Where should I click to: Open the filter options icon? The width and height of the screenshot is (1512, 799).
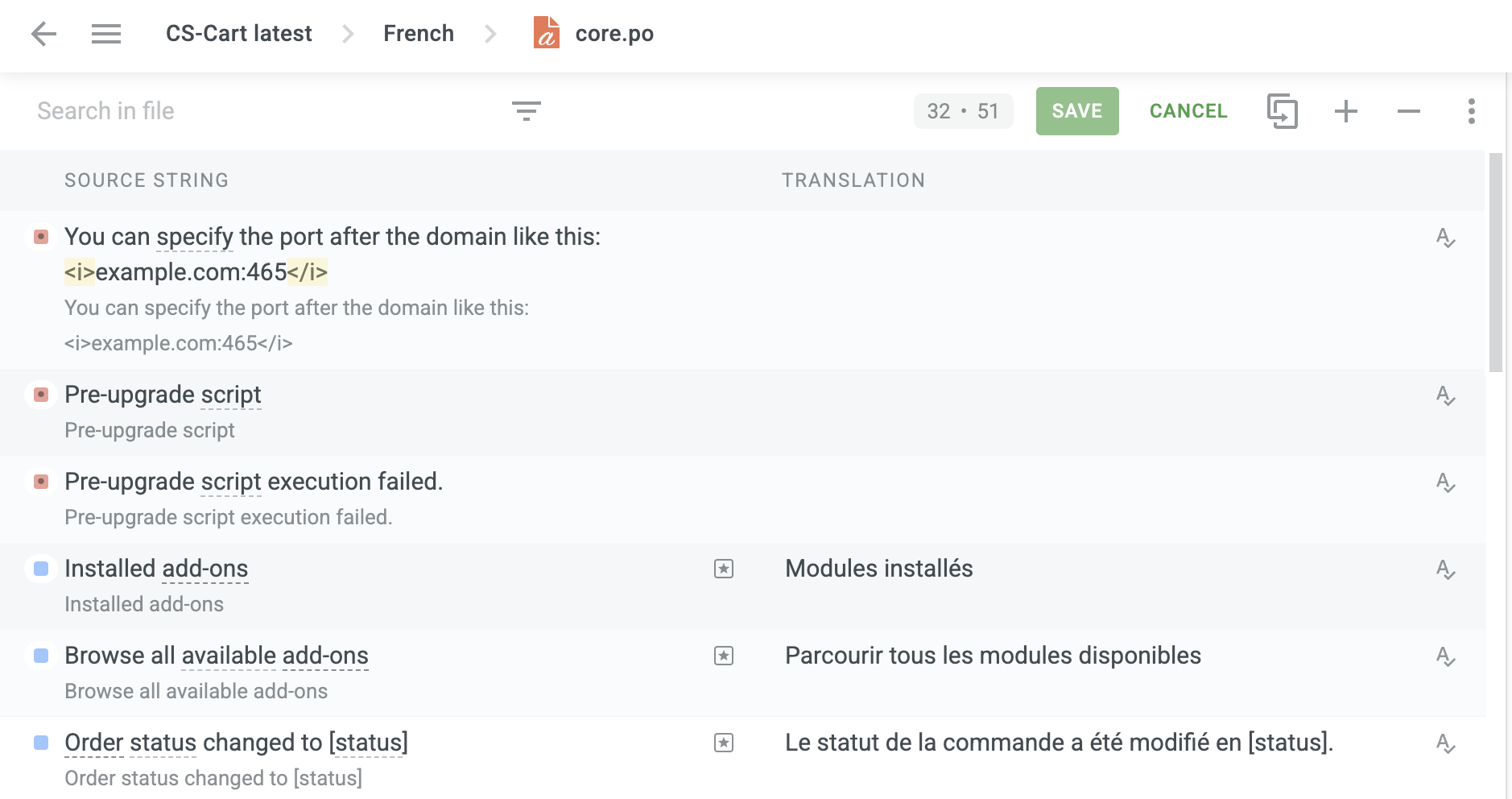[x=527, y=111]
